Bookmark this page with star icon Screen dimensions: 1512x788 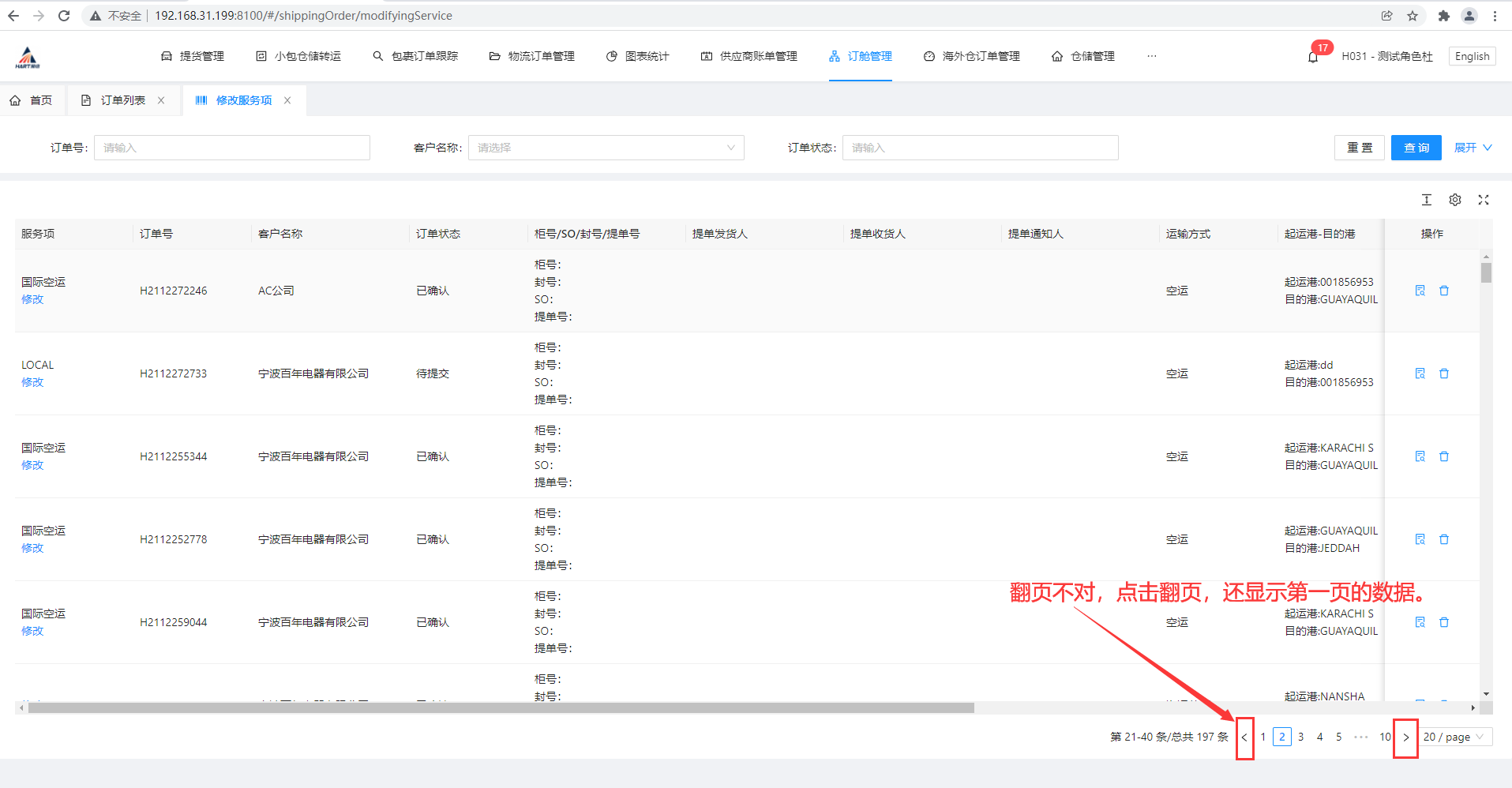1413,16
